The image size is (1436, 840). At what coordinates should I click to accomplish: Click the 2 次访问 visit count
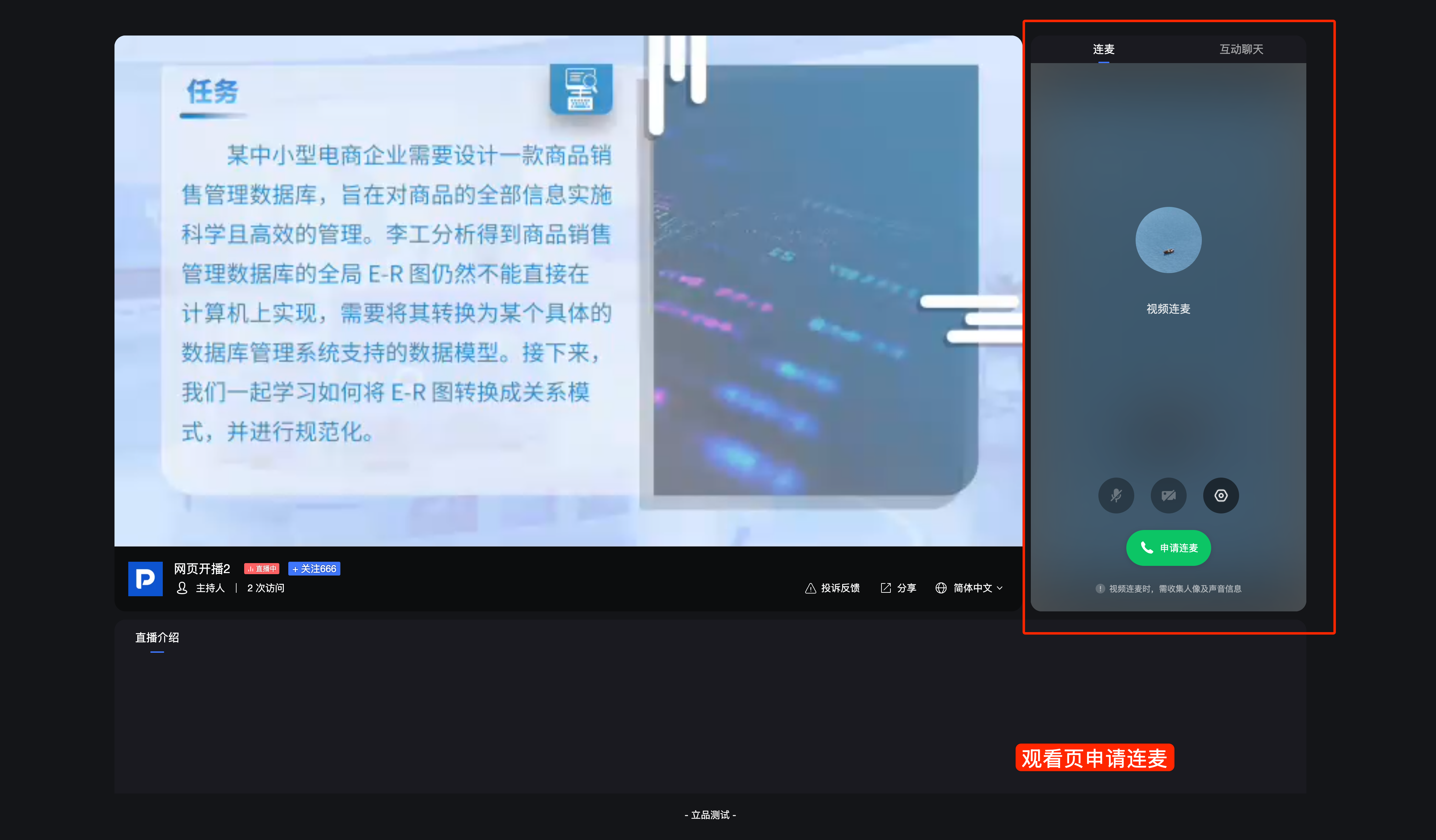point(266,588)
